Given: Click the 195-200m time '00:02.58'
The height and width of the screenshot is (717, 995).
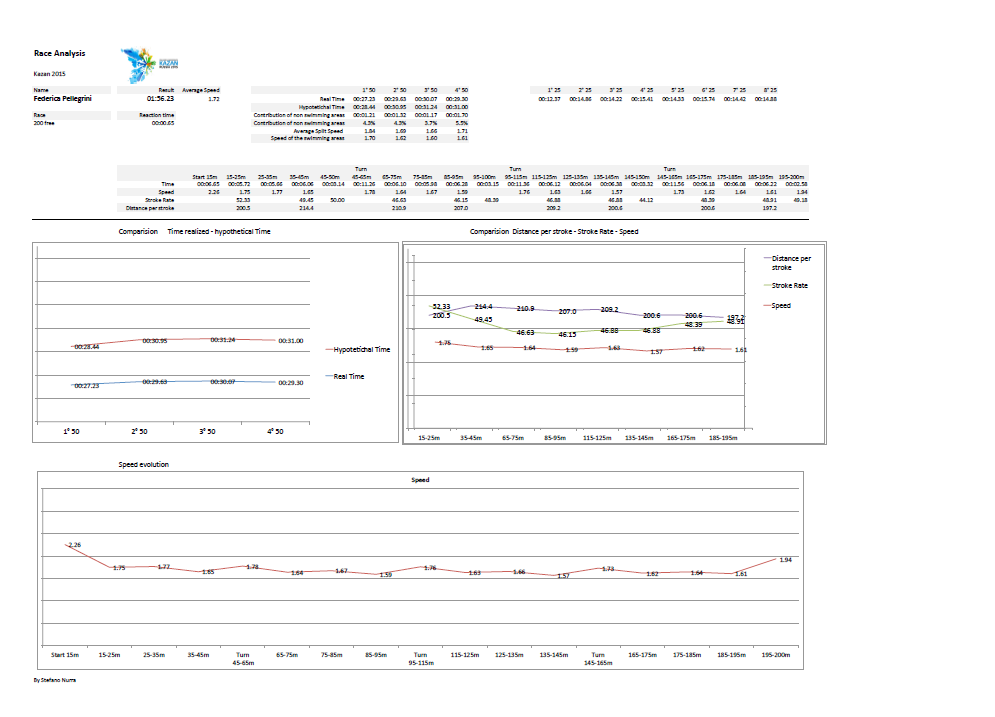Looking at the screenshot, I should (x=796, y=184).
